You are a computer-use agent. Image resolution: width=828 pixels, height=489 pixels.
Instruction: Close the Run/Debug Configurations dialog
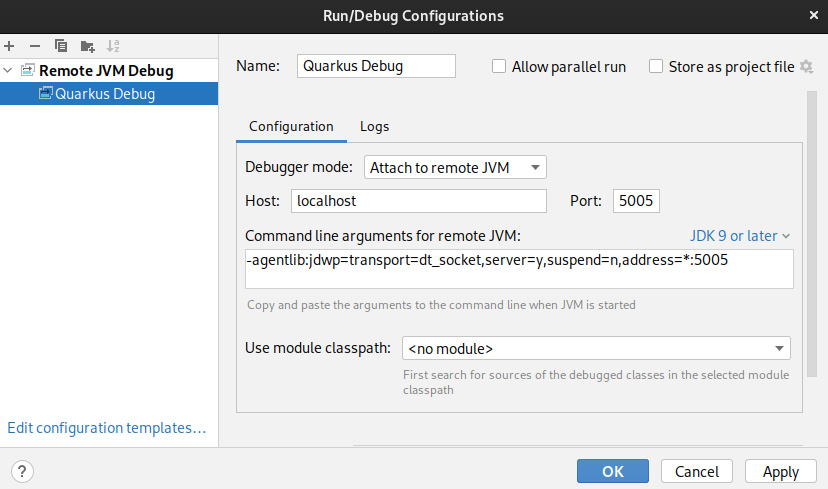(814, 16)
